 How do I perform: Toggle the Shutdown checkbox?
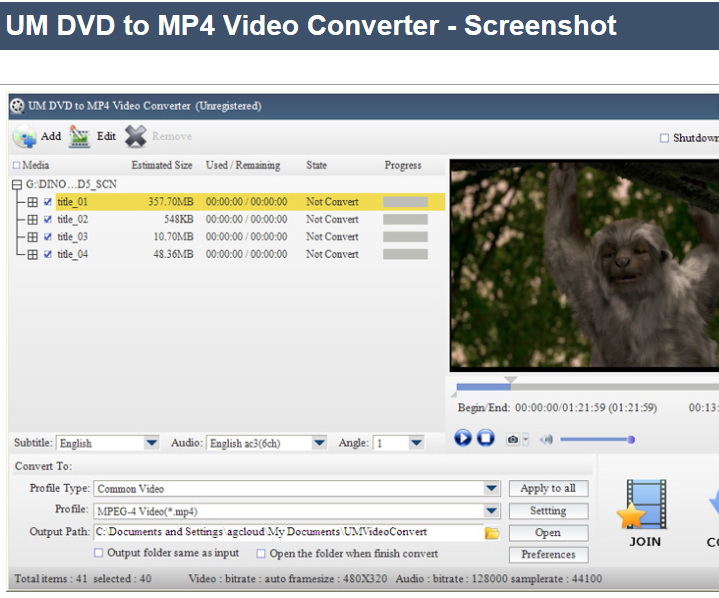pyautogui.click(x=664, y=138)
